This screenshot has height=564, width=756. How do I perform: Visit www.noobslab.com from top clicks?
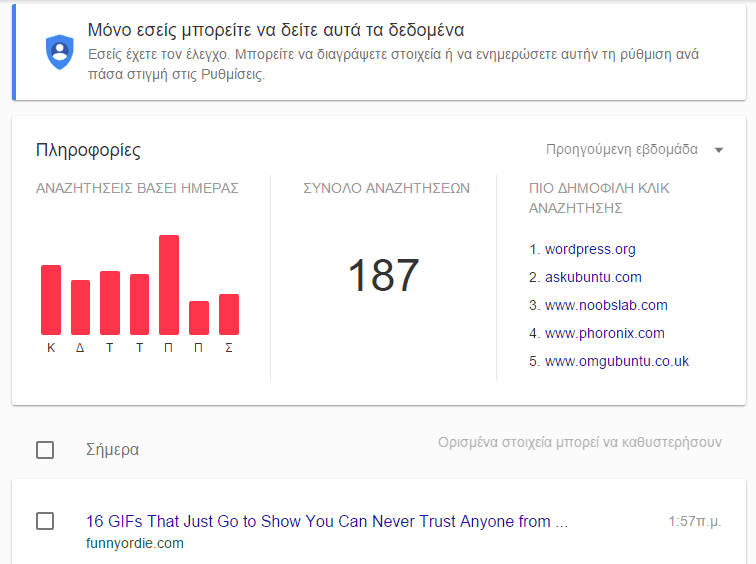[606, 305]
